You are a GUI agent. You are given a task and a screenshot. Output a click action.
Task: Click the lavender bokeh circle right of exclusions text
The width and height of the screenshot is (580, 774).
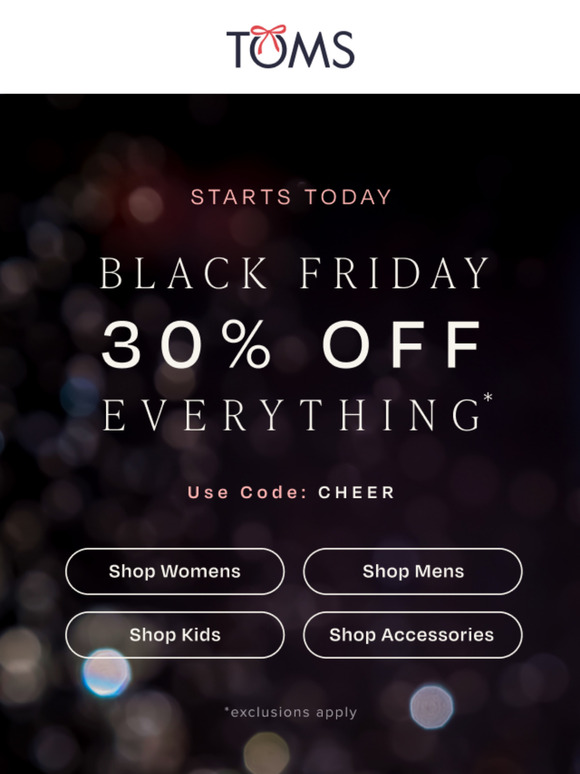pyautogui.click(x=431, y=707)
